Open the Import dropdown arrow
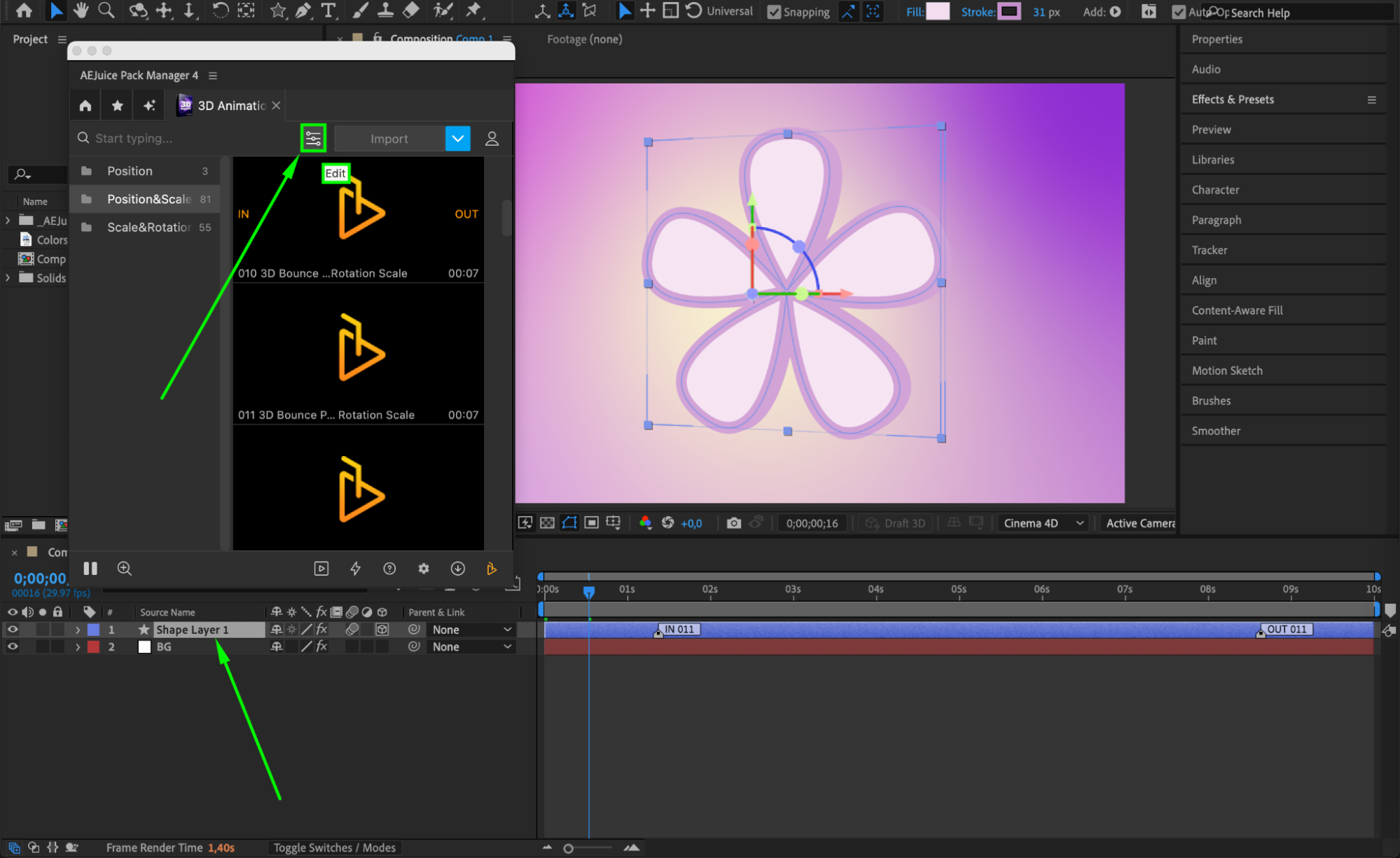 pos(457,139)
